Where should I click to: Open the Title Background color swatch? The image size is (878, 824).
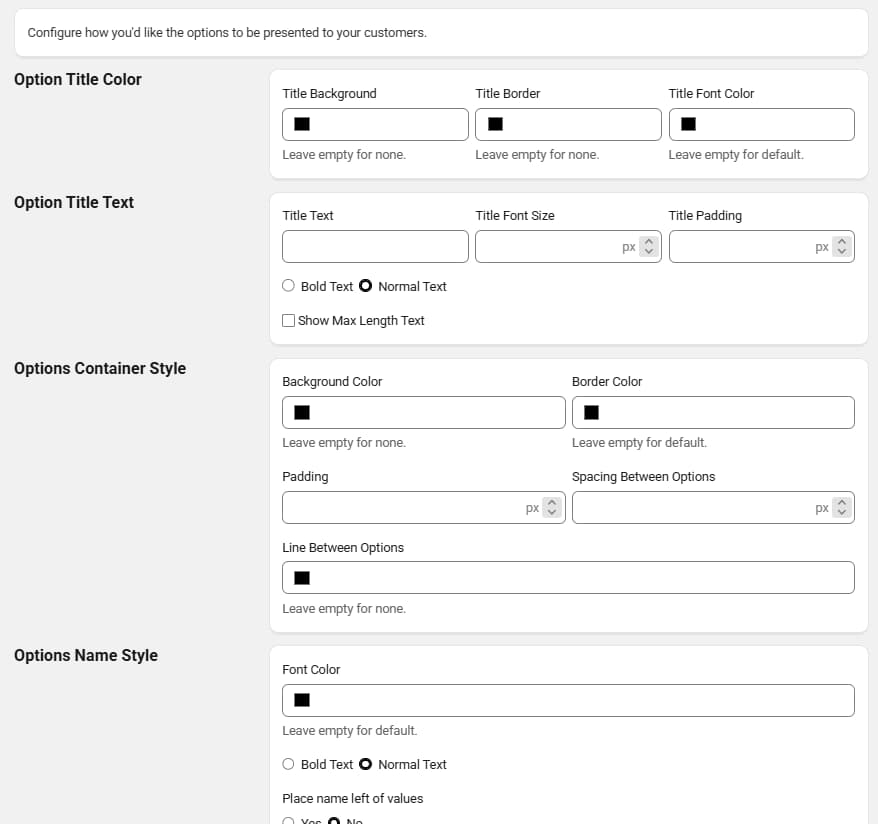click(x=302, y=124)
